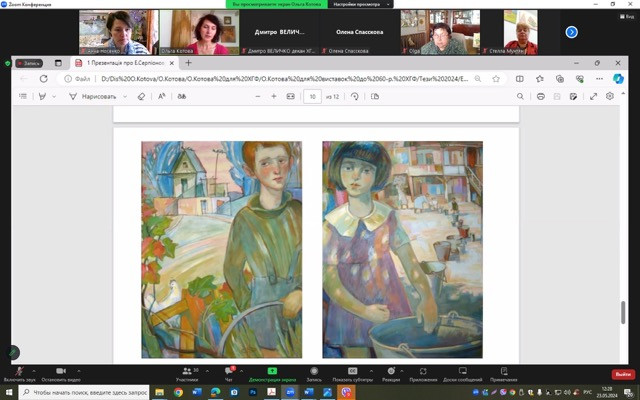This screenshot has width=640, height=400.
Task: Start recording with Record button
Action: point(314,372)
